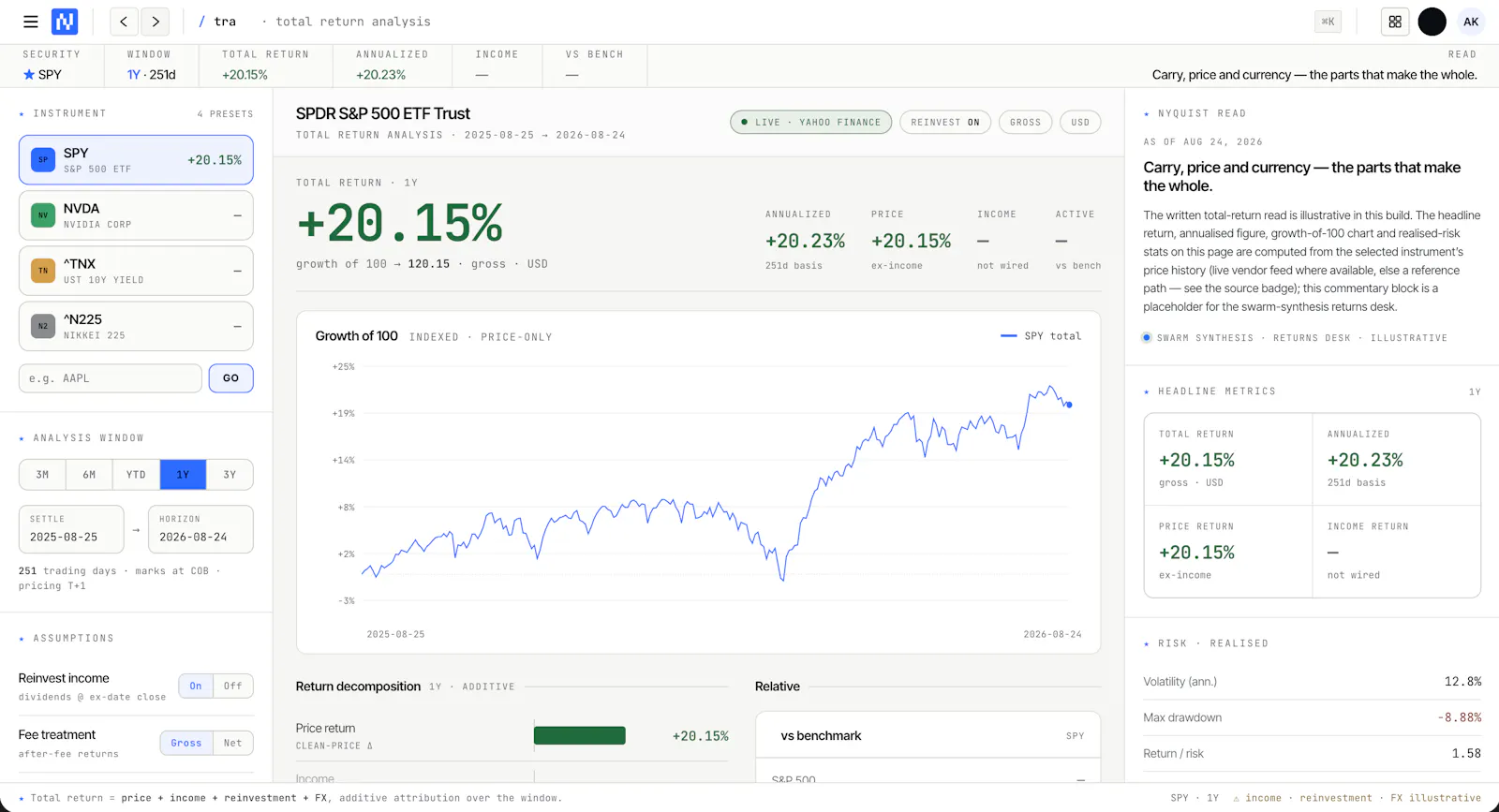Click the Nyquist app logo
1499x812 pixels.
(65, 22)
